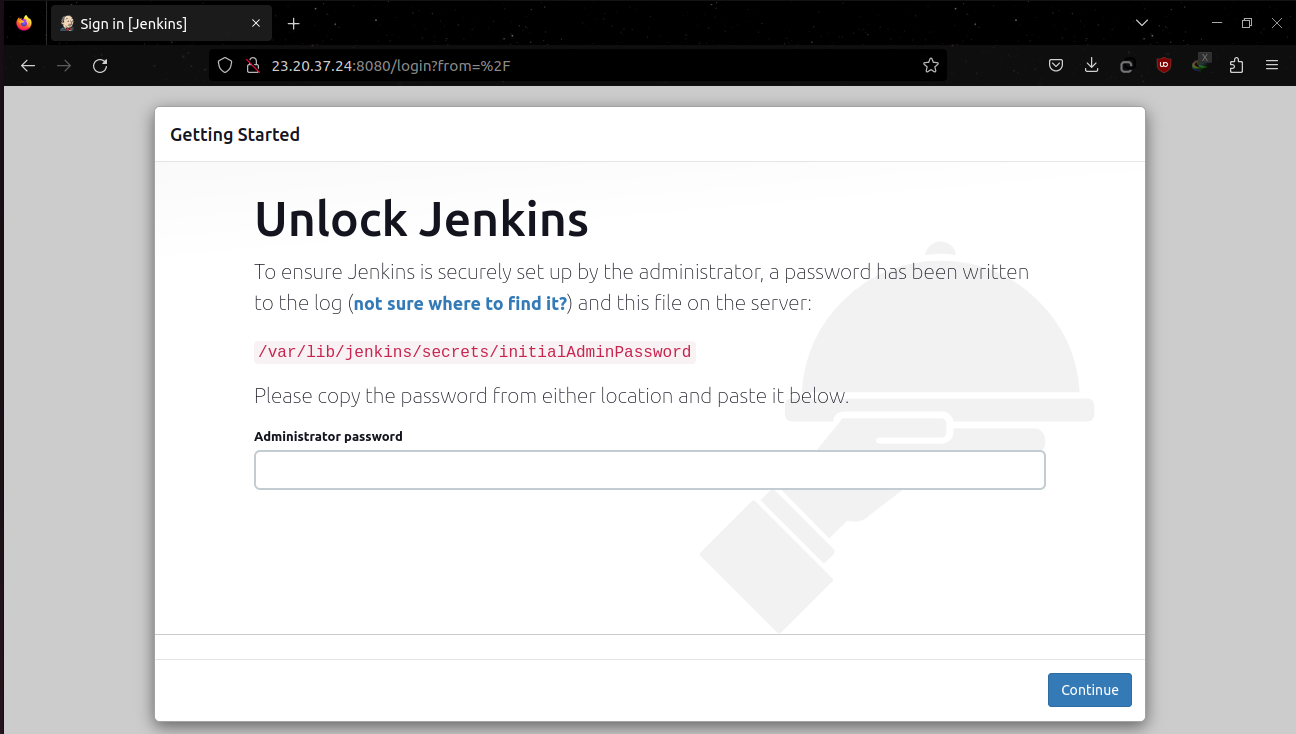Open the Firefox hamburger menu
The image size is (1296, 734).
click(1272, 65)
